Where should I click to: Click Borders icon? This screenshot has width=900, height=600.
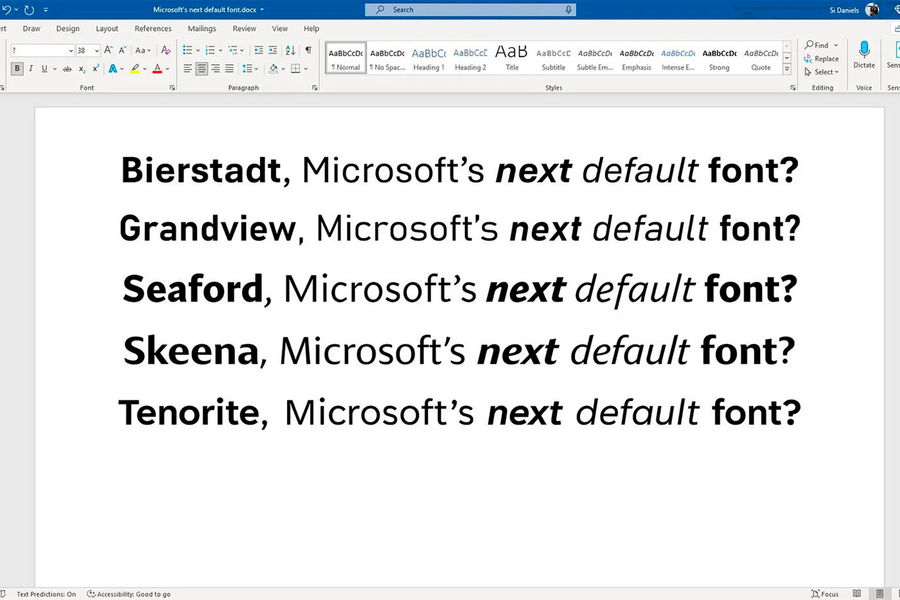295,69
